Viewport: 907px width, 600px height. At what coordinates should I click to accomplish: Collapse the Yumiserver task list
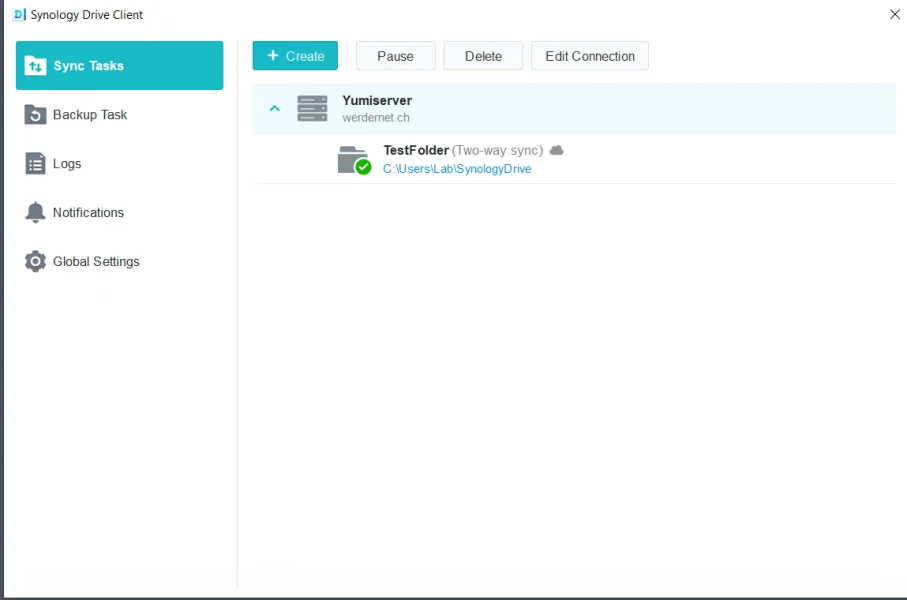tap(275, 108)
